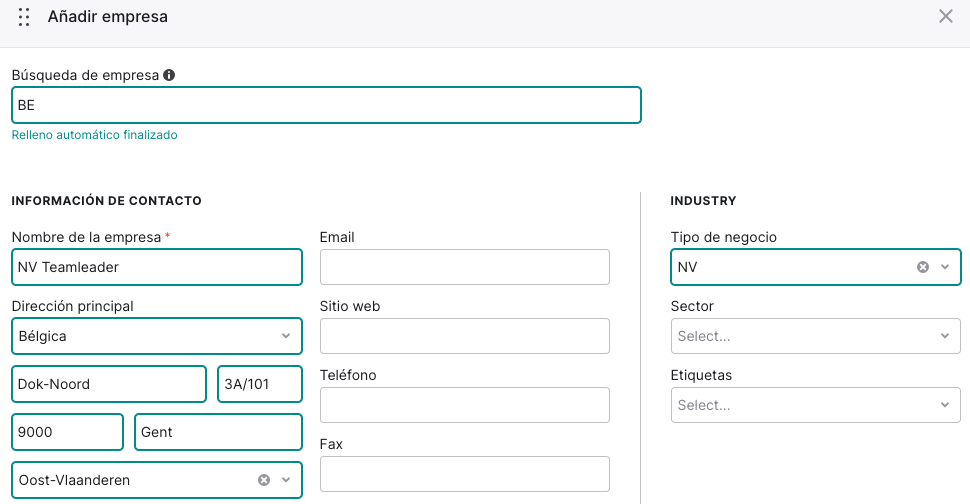Close the Añadir empresa dialog
This screenshot has width=970, height=504.
[946, 16]
